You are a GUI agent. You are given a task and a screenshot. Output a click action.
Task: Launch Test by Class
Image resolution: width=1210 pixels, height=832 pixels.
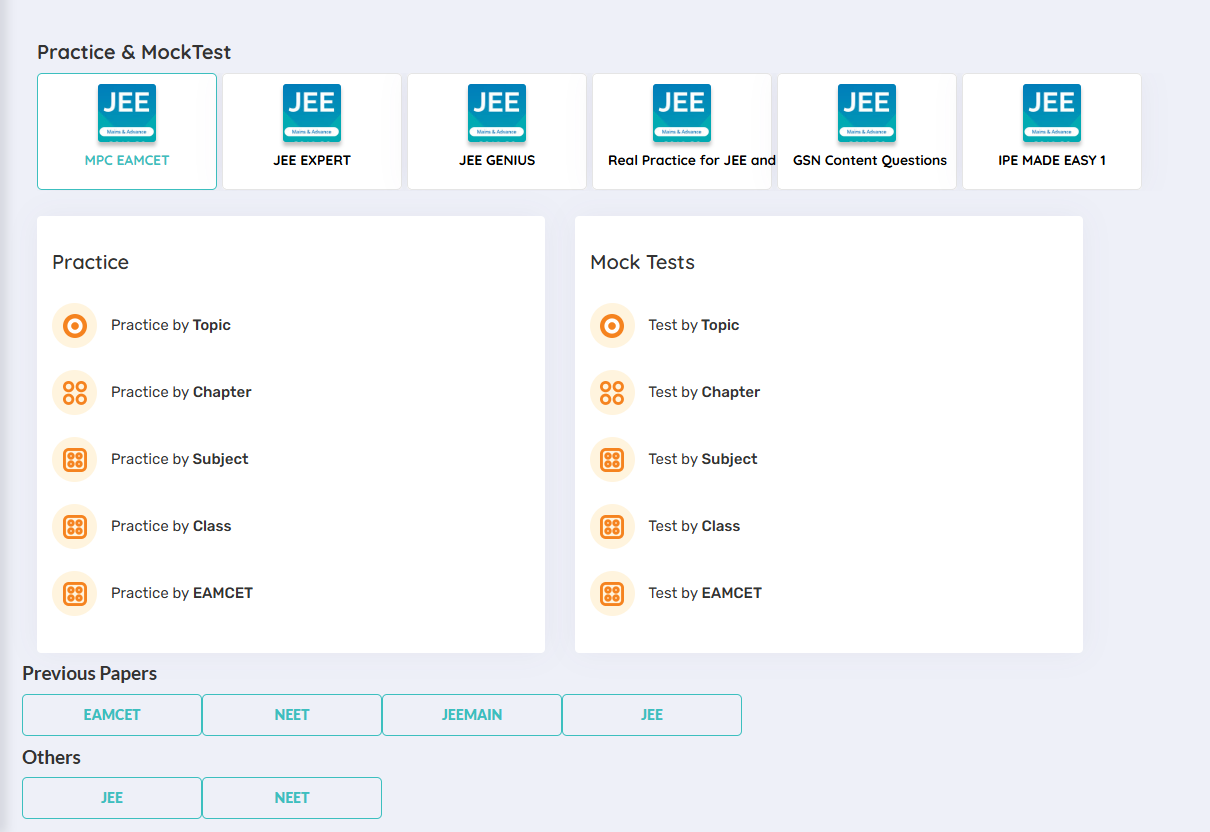[694, 526]
